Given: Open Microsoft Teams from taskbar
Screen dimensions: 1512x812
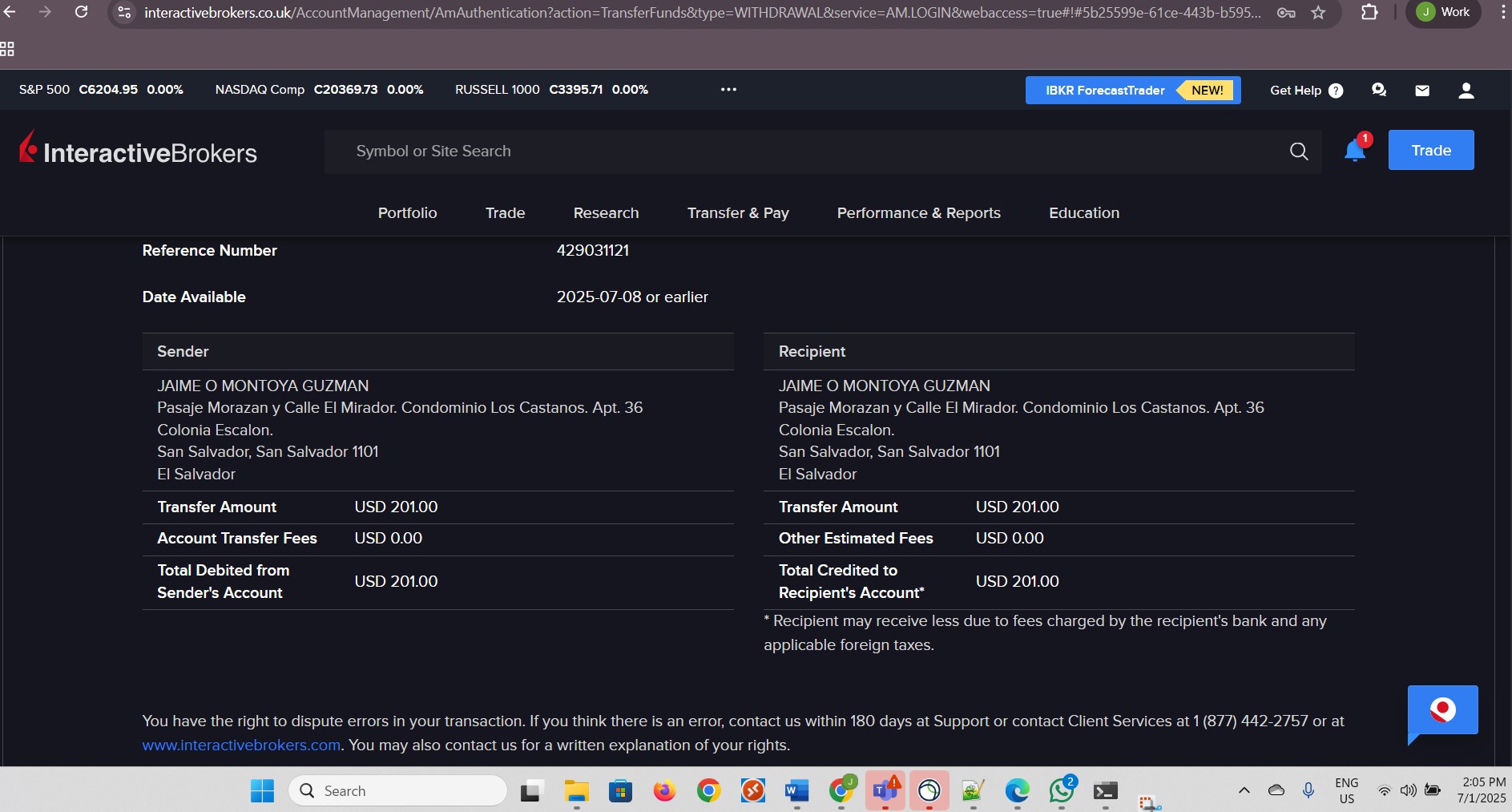Looking at the screenshot, I should tap(885, 791).
